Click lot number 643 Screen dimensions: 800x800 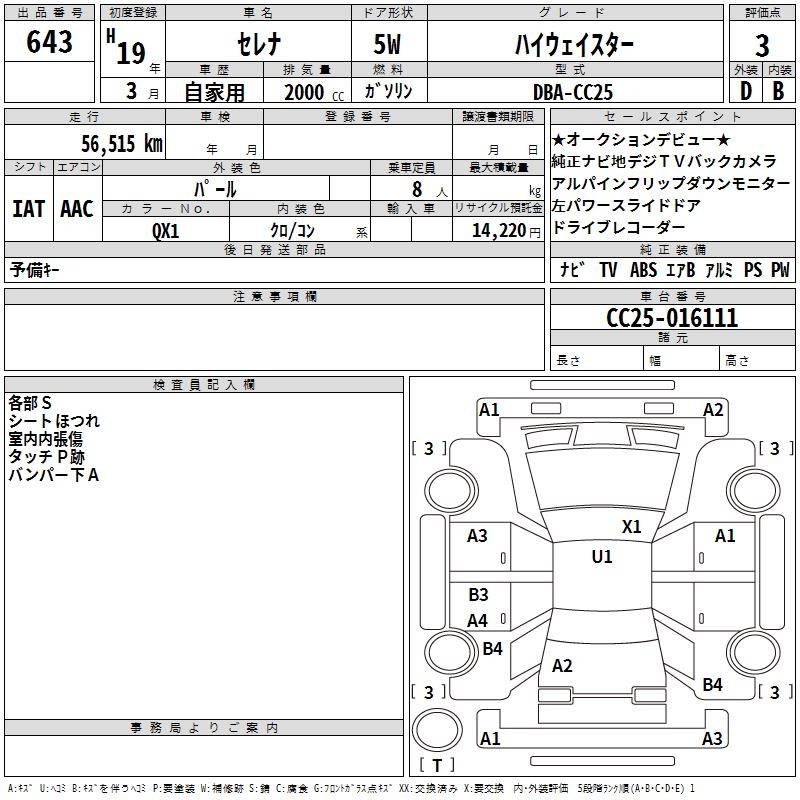click(x=49, y=41)
